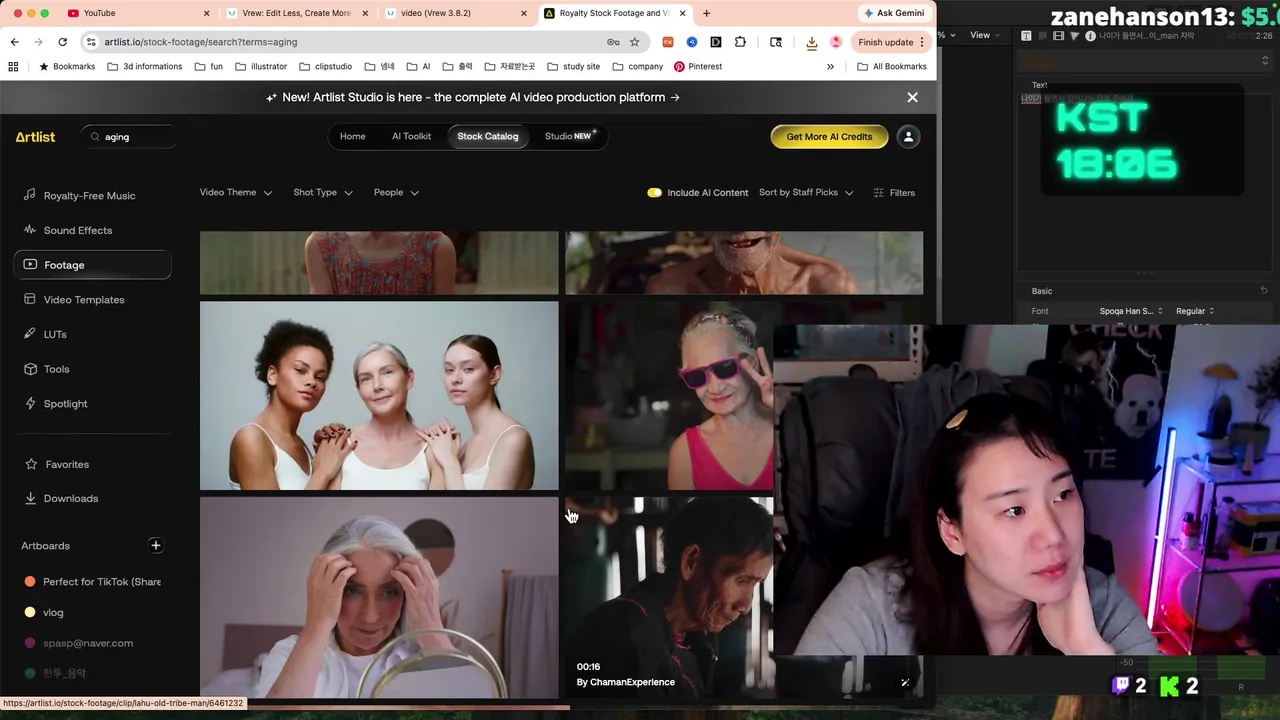Viewport: 1280px width, 720px height.
Task: Click Get More AI Credits button
Action: pyautogui.click(x=829, y=137)
